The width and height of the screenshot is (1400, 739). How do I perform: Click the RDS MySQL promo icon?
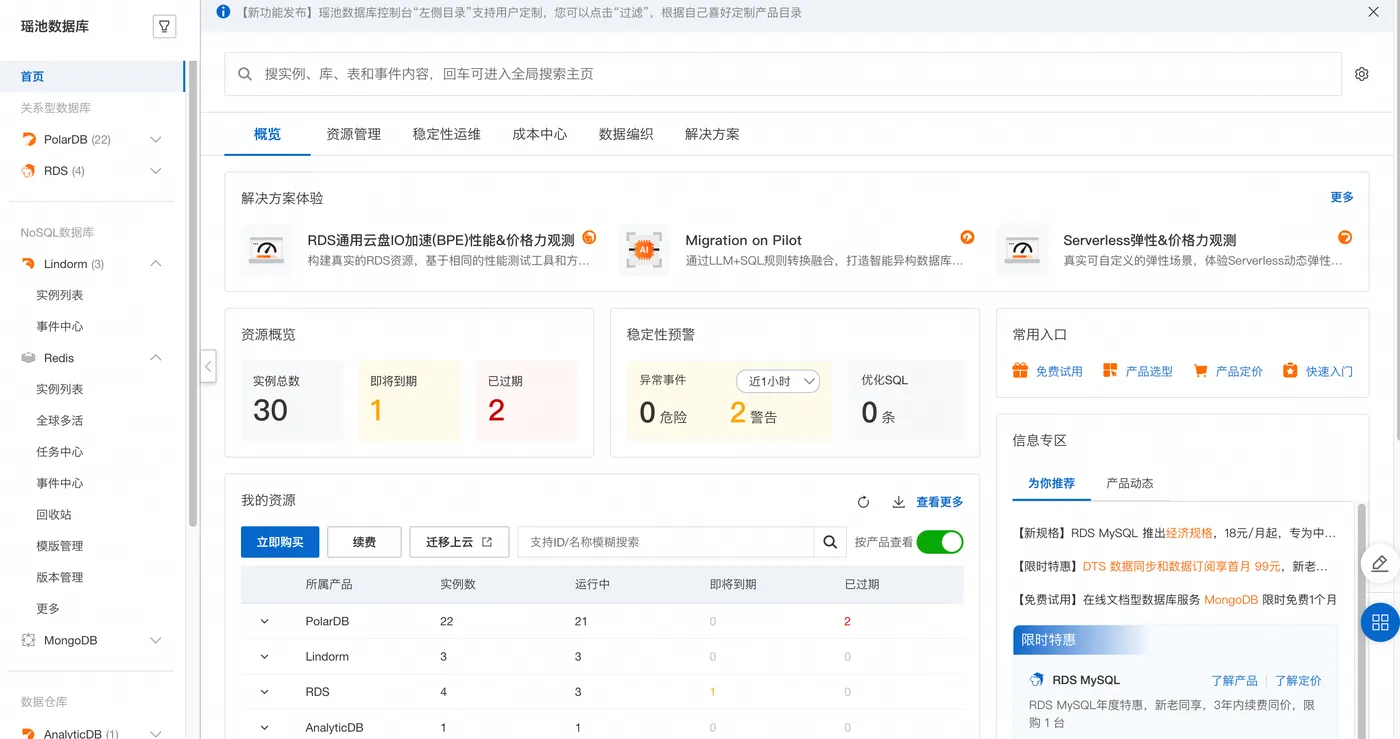(1037, 680)
